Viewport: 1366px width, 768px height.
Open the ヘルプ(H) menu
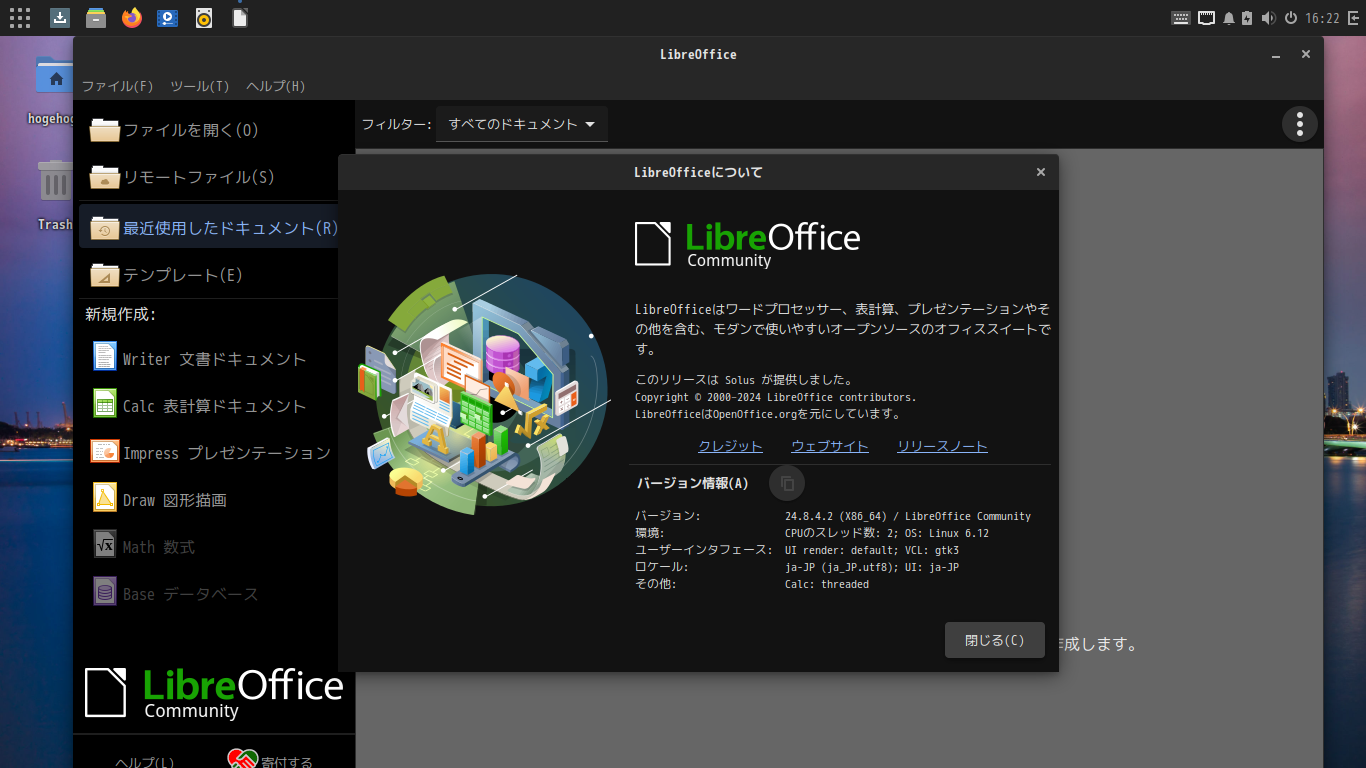coord(276,86)
